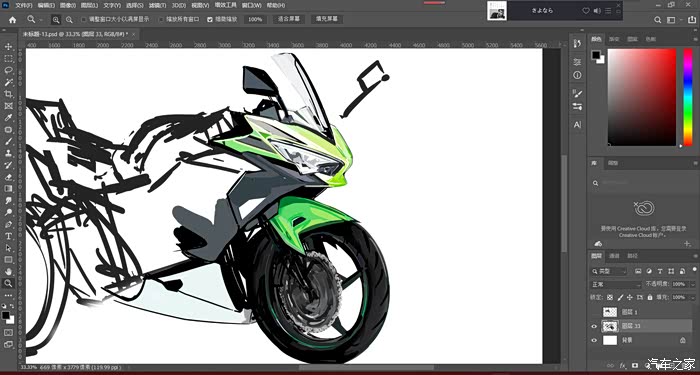Open the Color panel flyout menu
The width and height of the screenshot is (700, 375).
click(695, 39)
